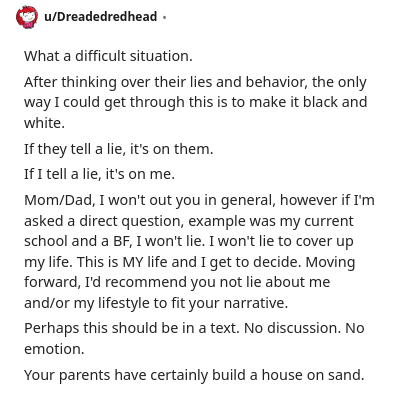Select the 'What a difficult situation.' sentence
400x410 pixels.
coord(108,56)
